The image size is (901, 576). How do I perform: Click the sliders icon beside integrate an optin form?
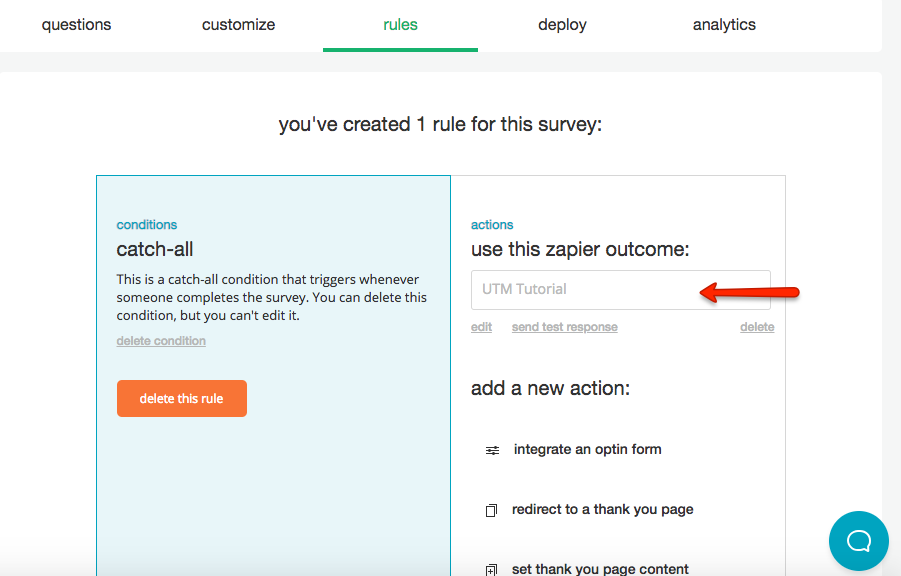click(492, 450)
